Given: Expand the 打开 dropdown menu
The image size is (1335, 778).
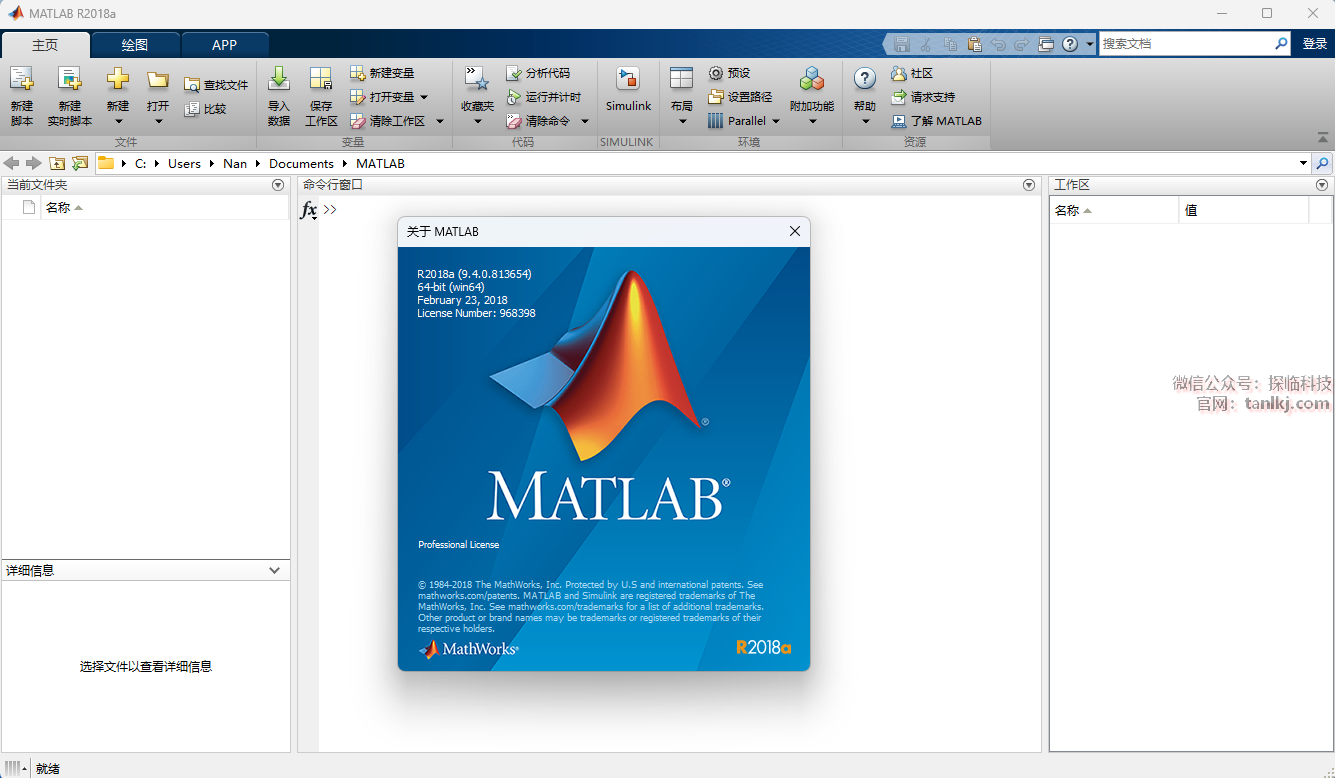Looking at the screenshot, I should [x=158, y=122].
